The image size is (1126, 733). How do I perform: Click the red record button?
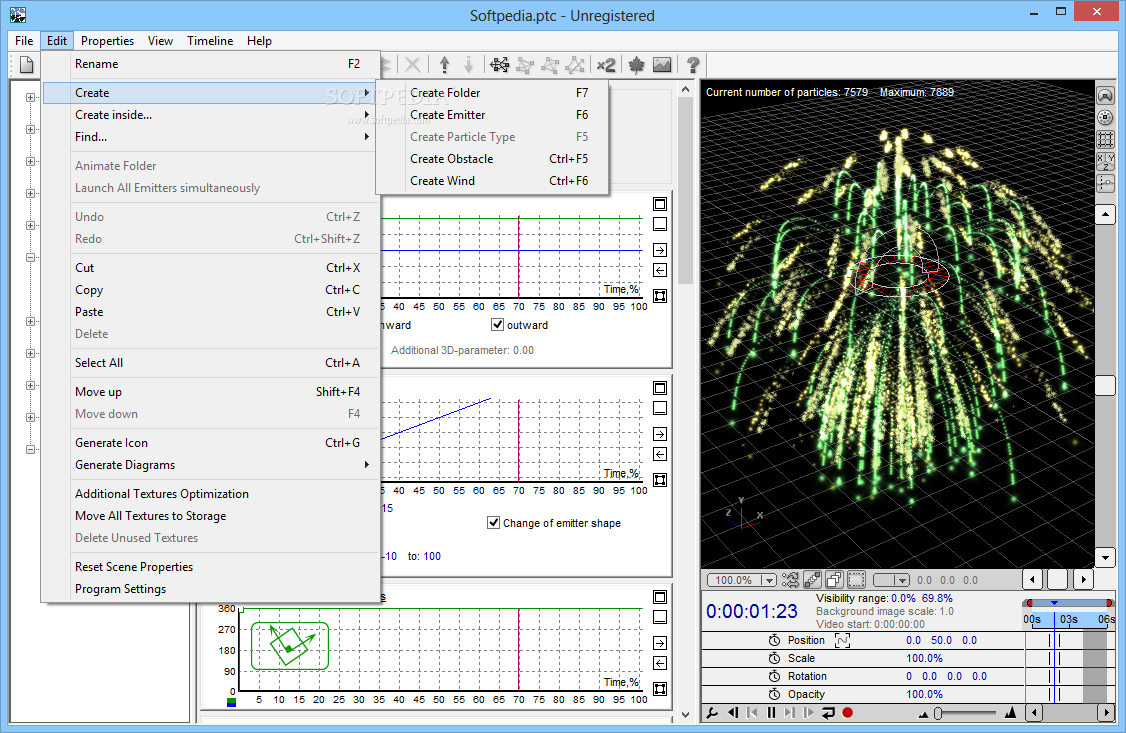pyautogui.click(x=847, y=713)
